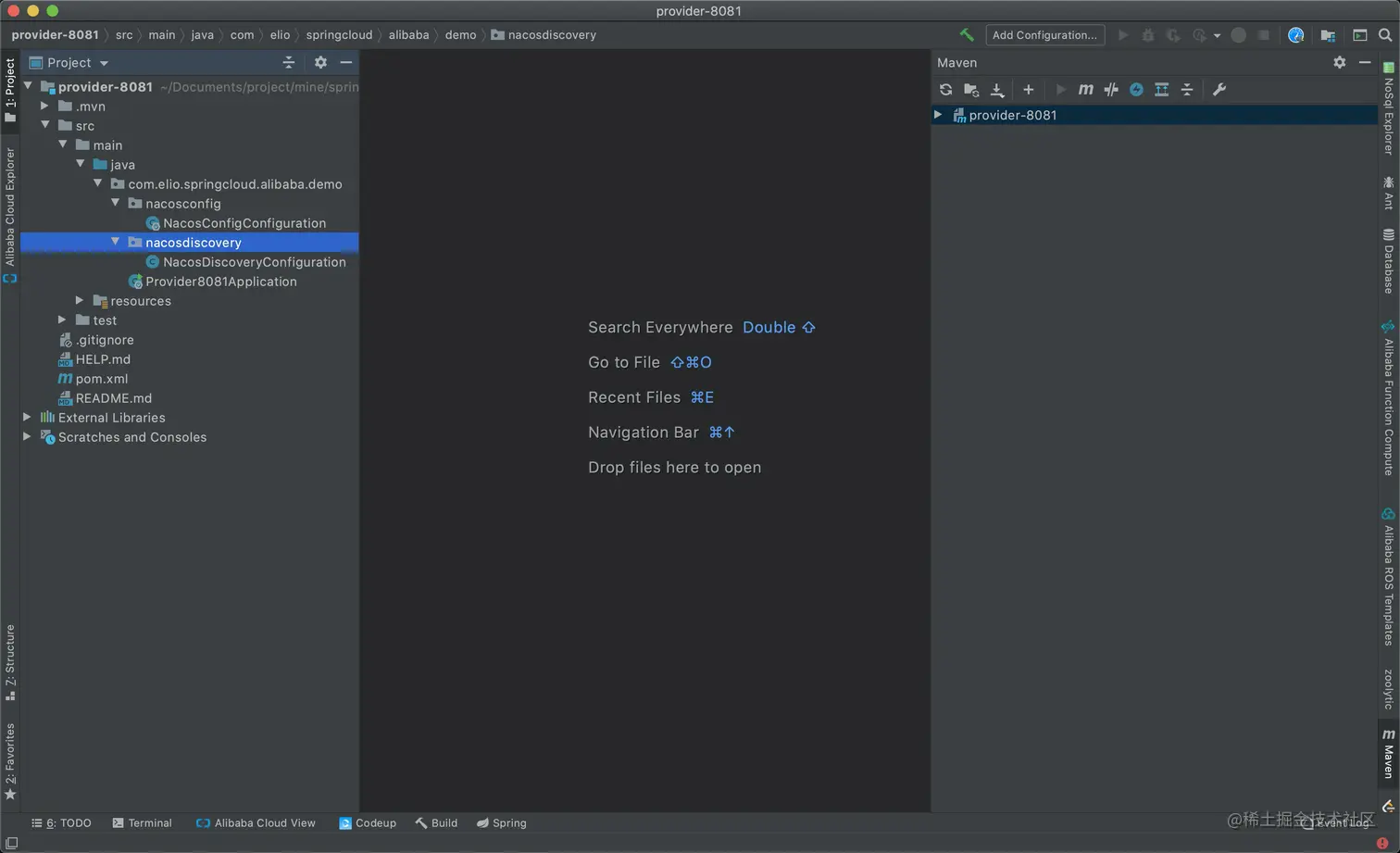The width and height of the screenshot is (1400, 853).
Task: Show Maven dependencies diagram icon
Action: pos(1161,90)
